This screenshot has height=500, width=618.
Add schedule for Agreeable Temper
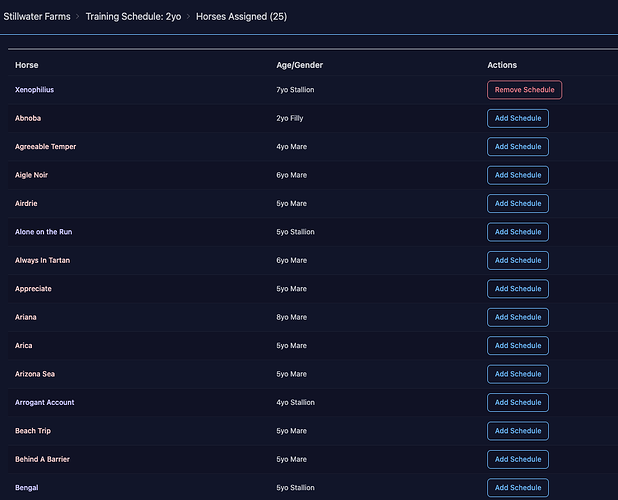[x=517, y=147]
